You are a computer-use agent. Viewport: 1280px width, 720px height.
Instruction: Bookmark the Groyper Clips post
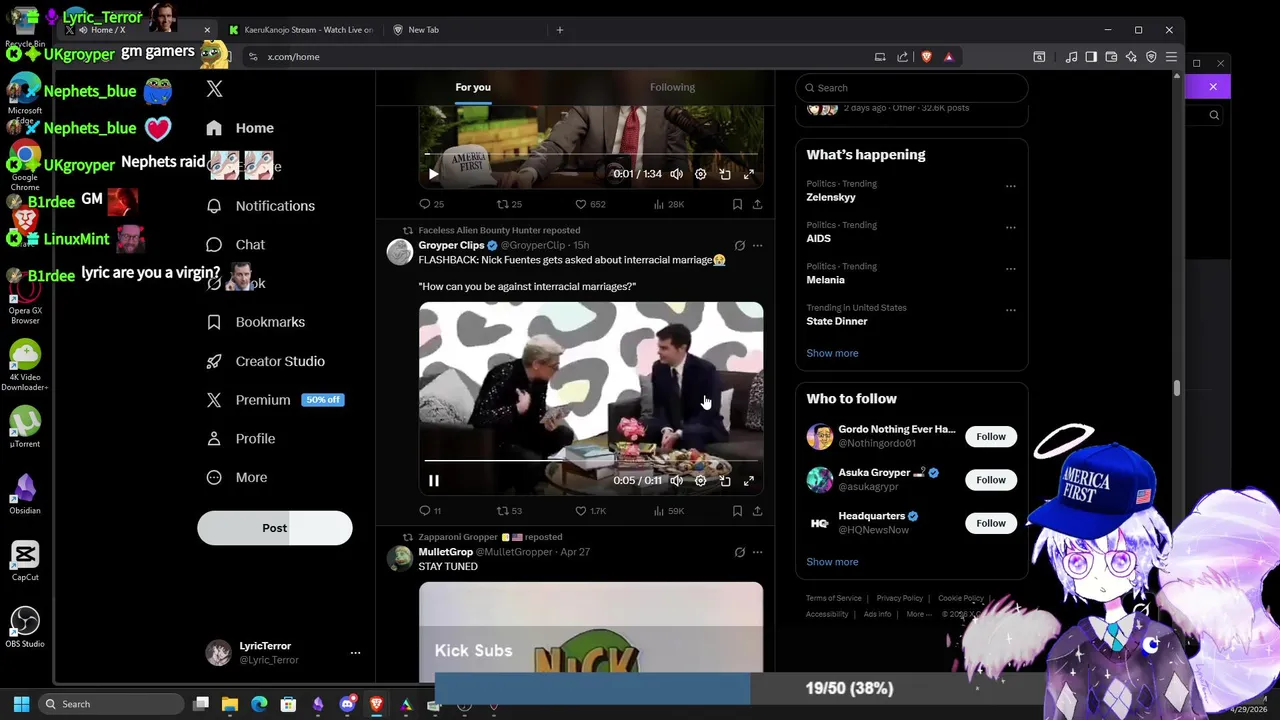tap(737, 511)
